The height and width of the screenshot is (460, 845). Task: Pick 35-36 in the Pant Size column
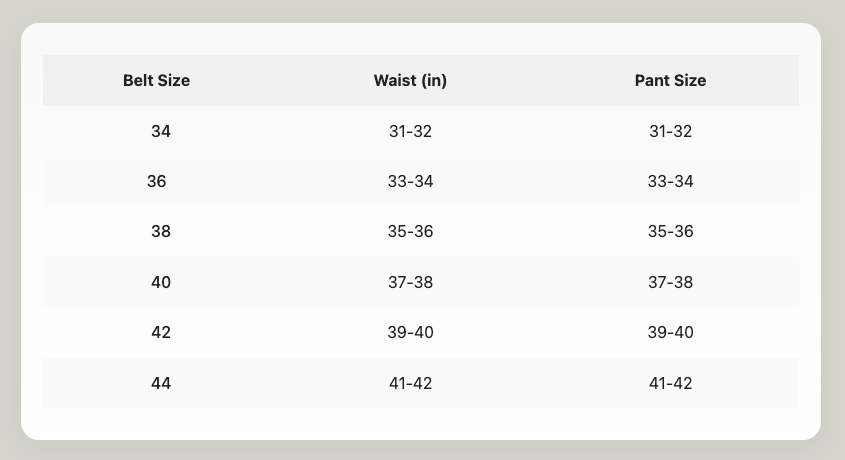click(x=670, y=232)
